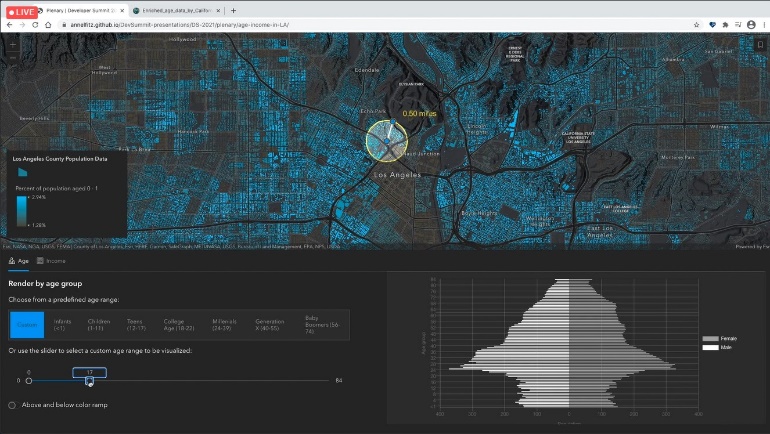
Task: Open the Chrome profile avatar
Action: click(751, 25)
